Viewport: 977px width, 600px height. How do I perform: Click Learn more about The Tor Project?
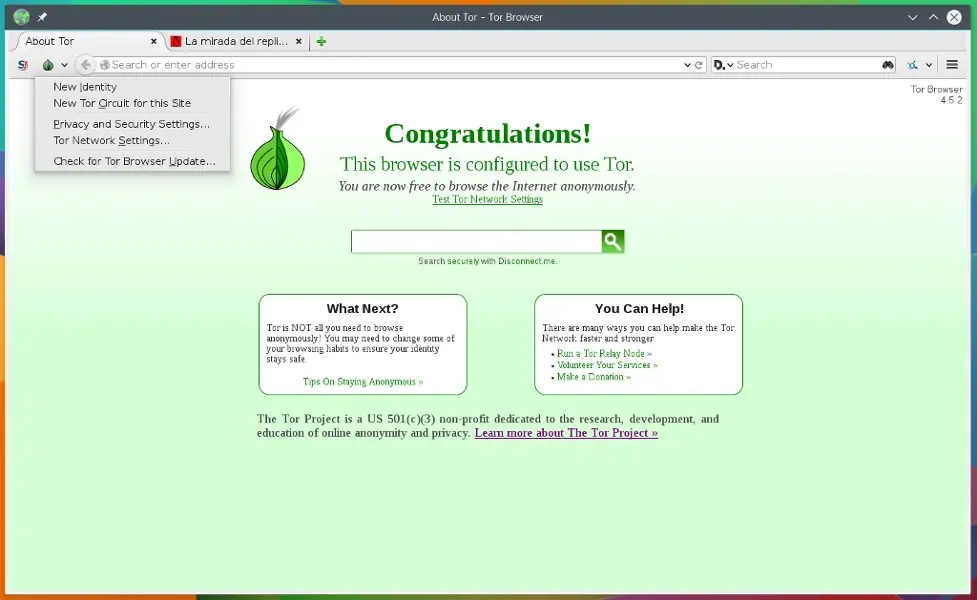click(566, 433)
